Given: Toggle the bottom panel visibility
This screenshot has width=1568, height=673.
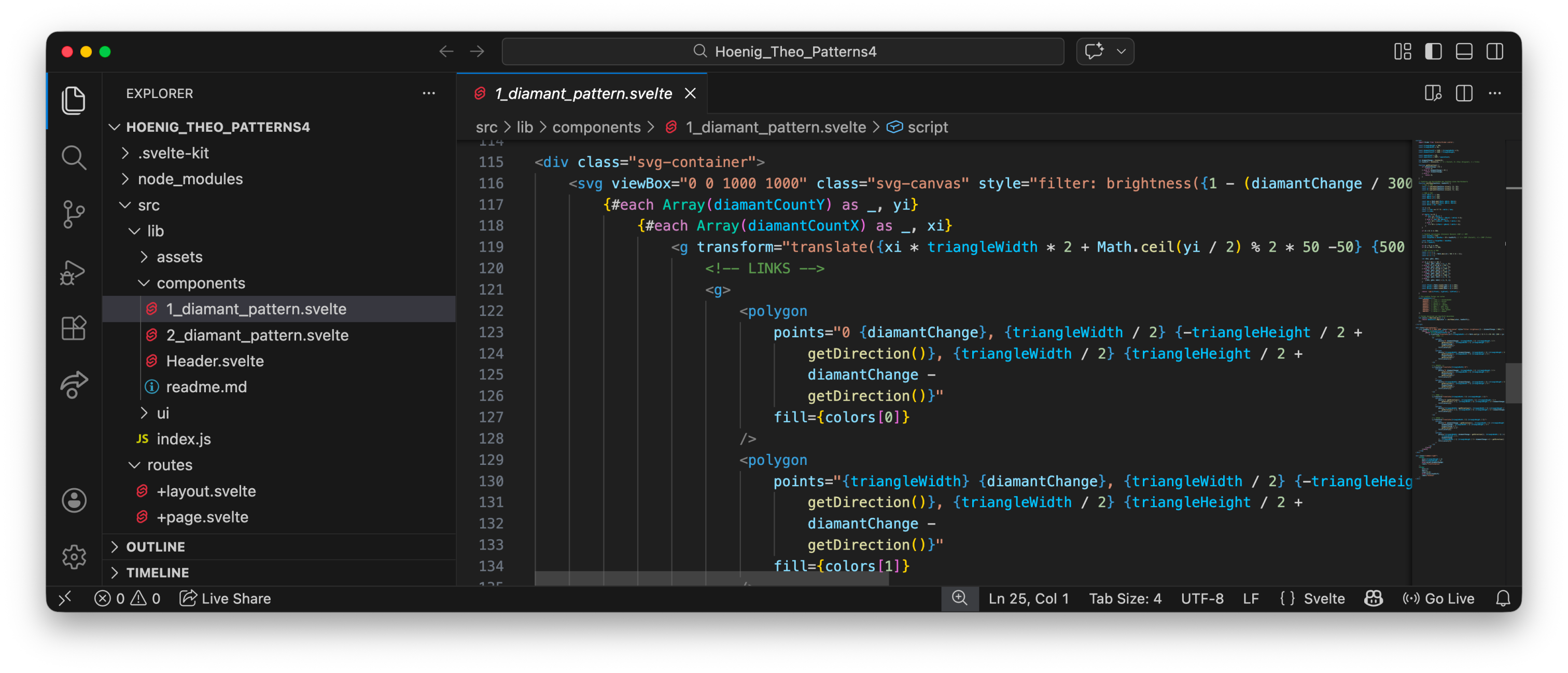Looking at the screenshot, I should 1464,51.
